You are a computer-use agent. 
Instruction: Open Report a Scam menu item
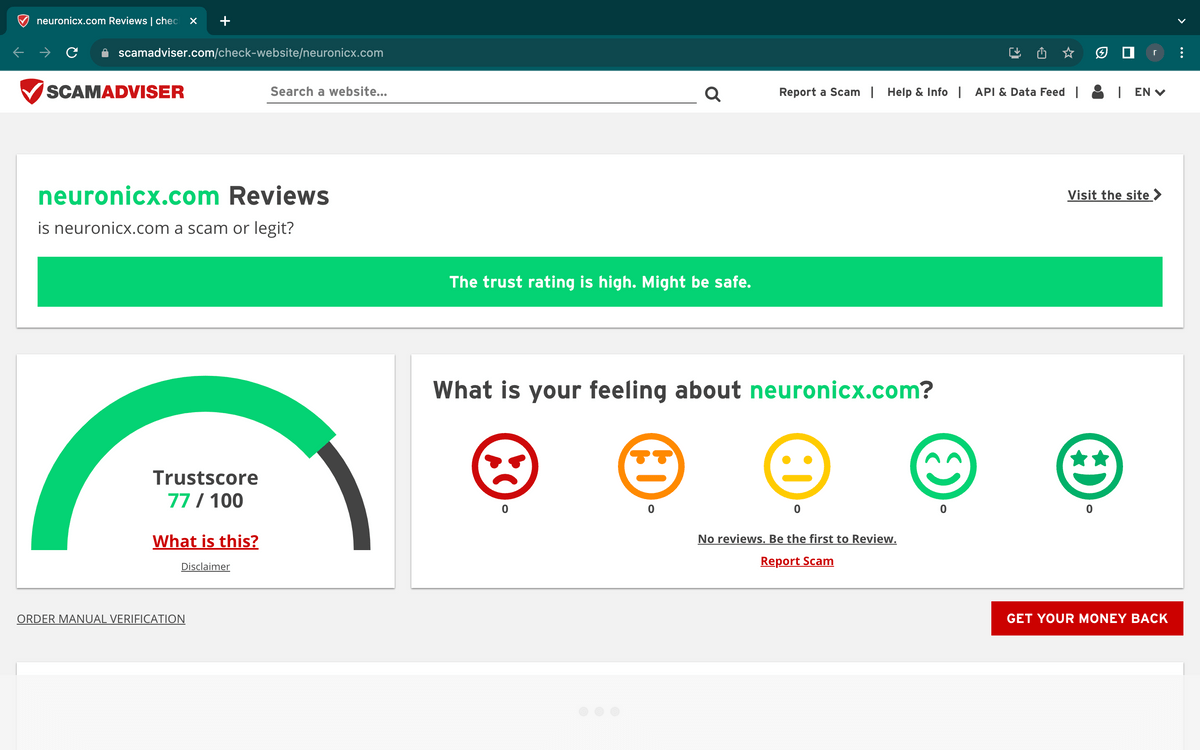[819, 92]
